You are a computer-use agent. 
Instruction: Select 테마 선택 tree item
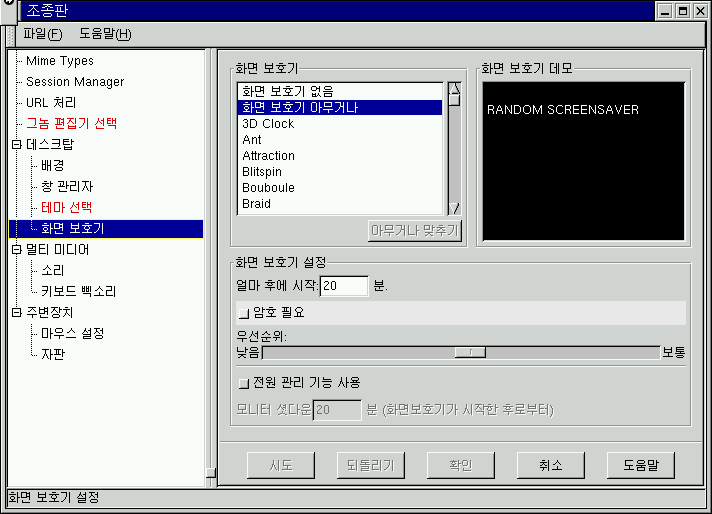(x=66, y=208)
